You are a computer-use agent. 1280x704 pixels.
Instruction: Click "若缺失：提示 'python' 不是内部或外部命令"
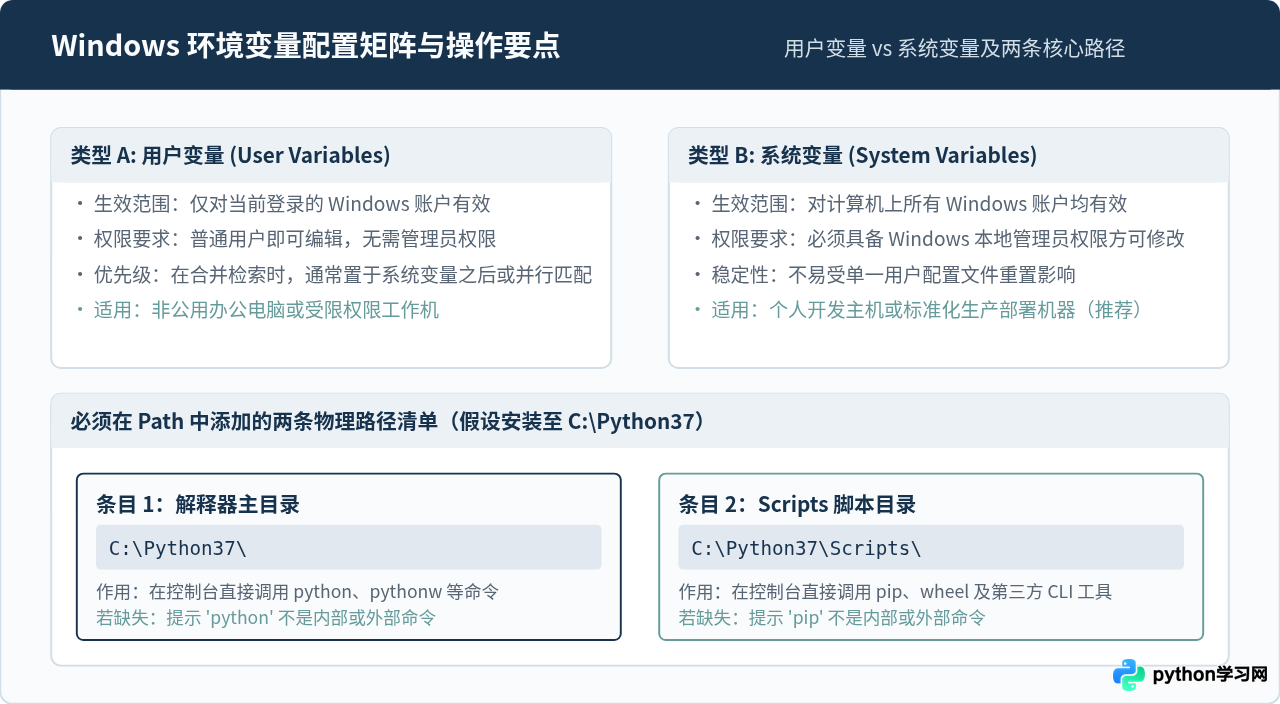(266, 617)
